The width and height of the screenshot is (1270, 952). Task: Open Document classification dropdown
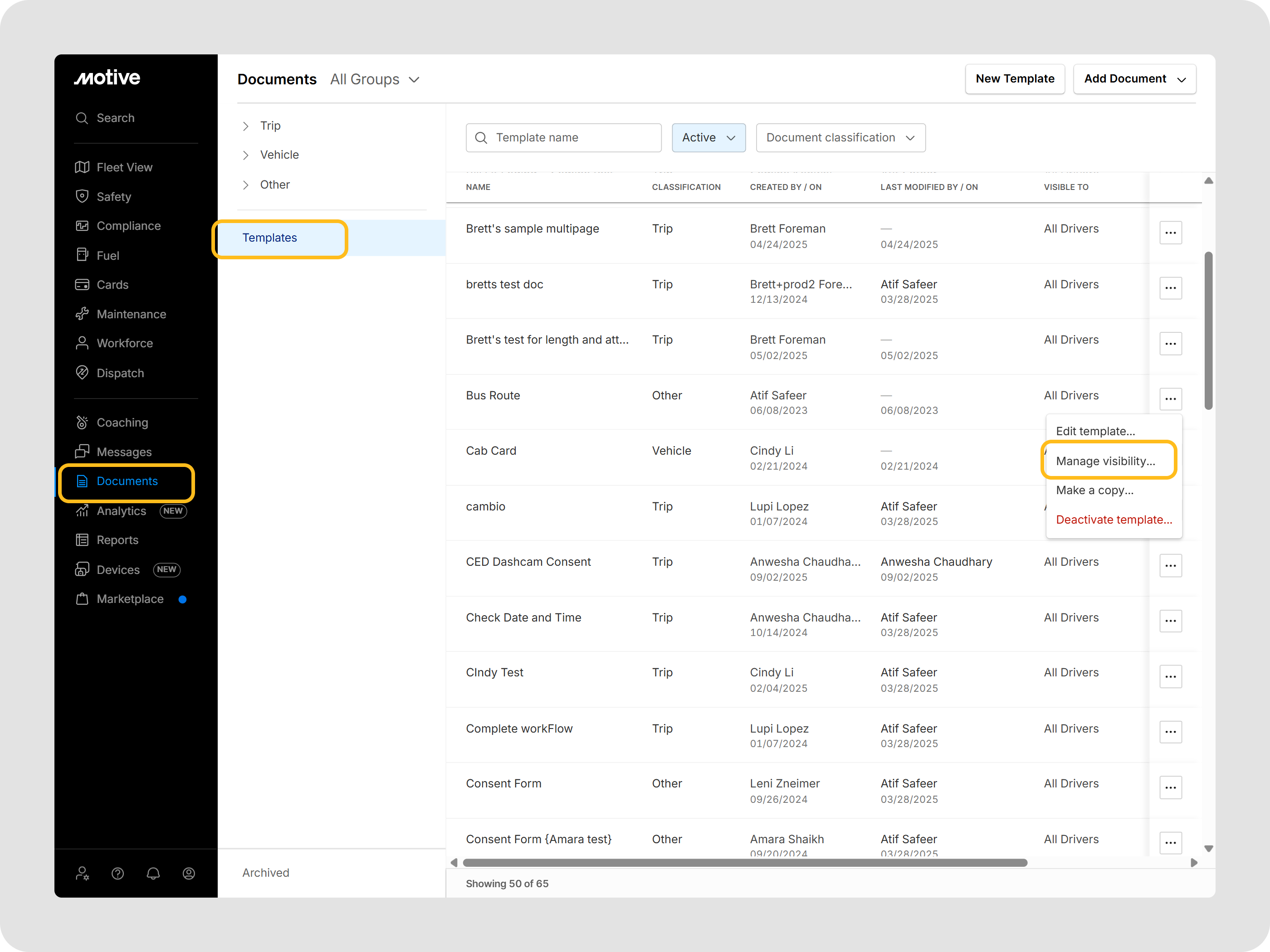click(x=840, y=138)
